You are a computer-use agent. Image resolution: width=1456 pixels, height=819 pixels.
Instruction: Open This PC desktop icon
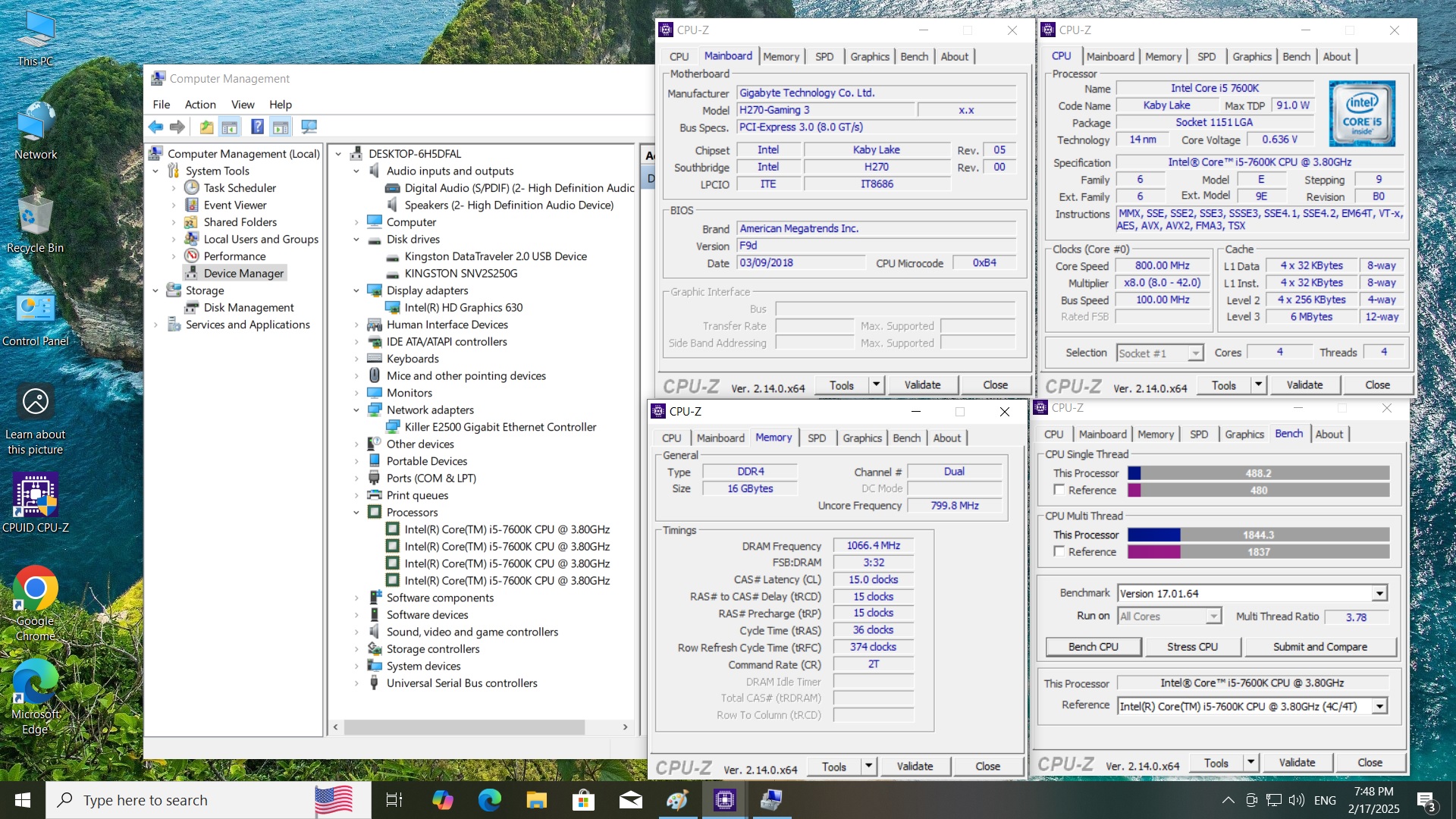[x=36, y=39]
